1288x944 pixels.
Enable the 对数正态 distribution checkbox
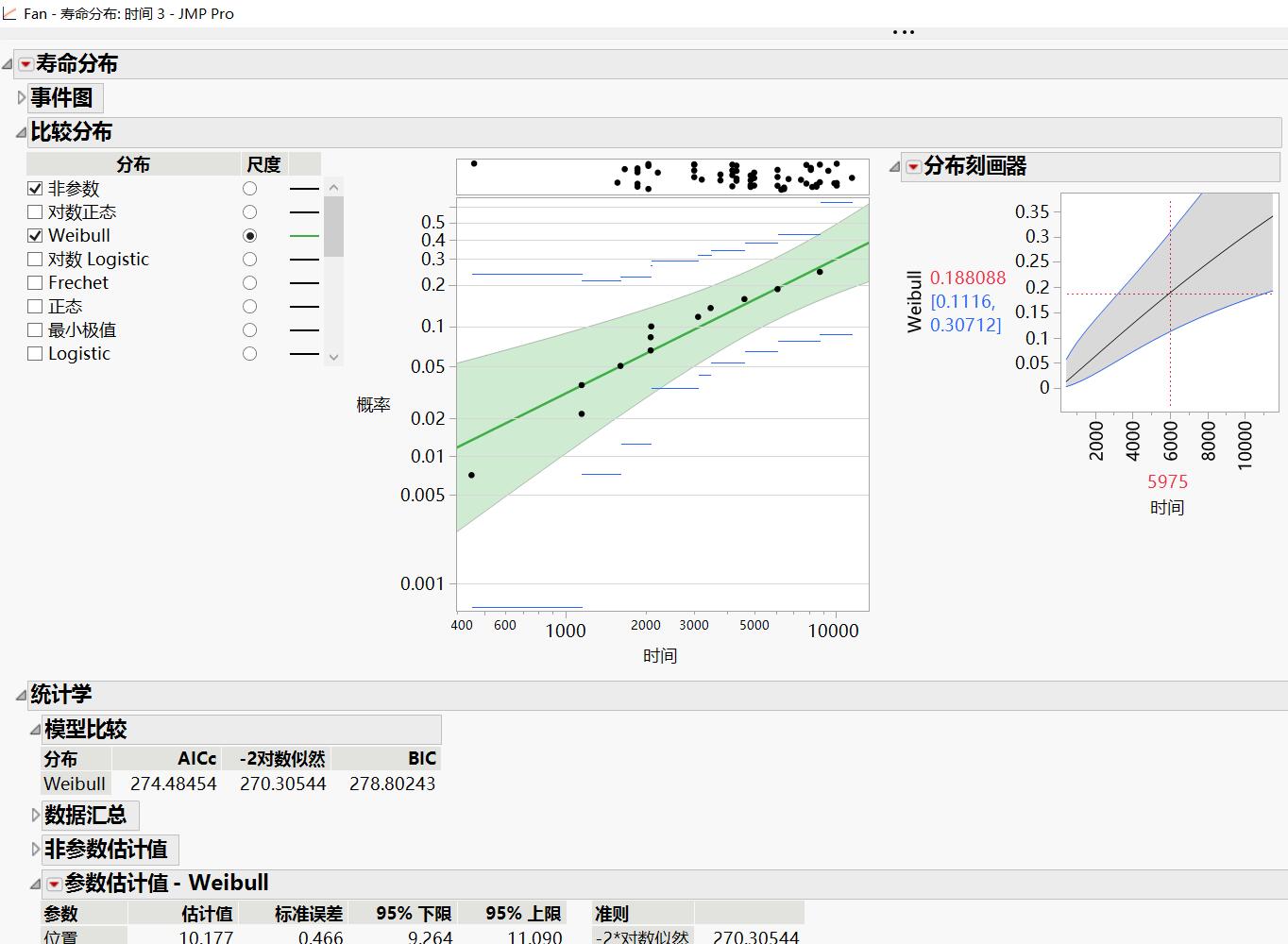click(x=35, y=212)
